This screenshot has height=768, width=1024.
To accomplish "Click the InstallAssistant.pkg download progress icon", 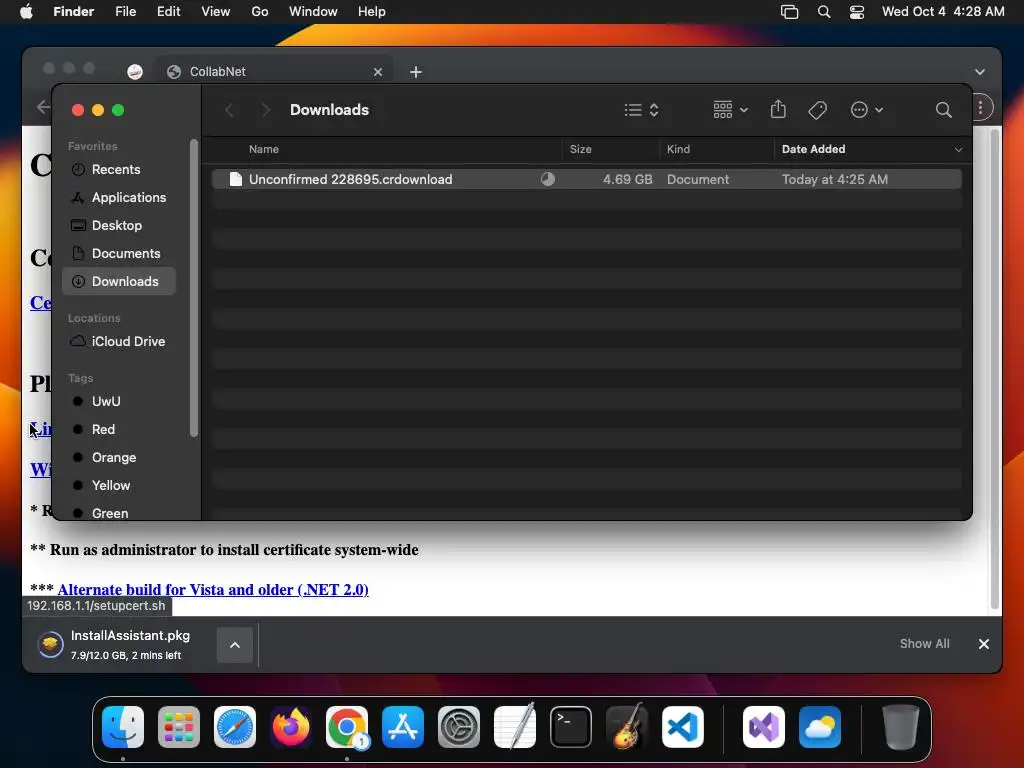I will click(x=50, y=645).
